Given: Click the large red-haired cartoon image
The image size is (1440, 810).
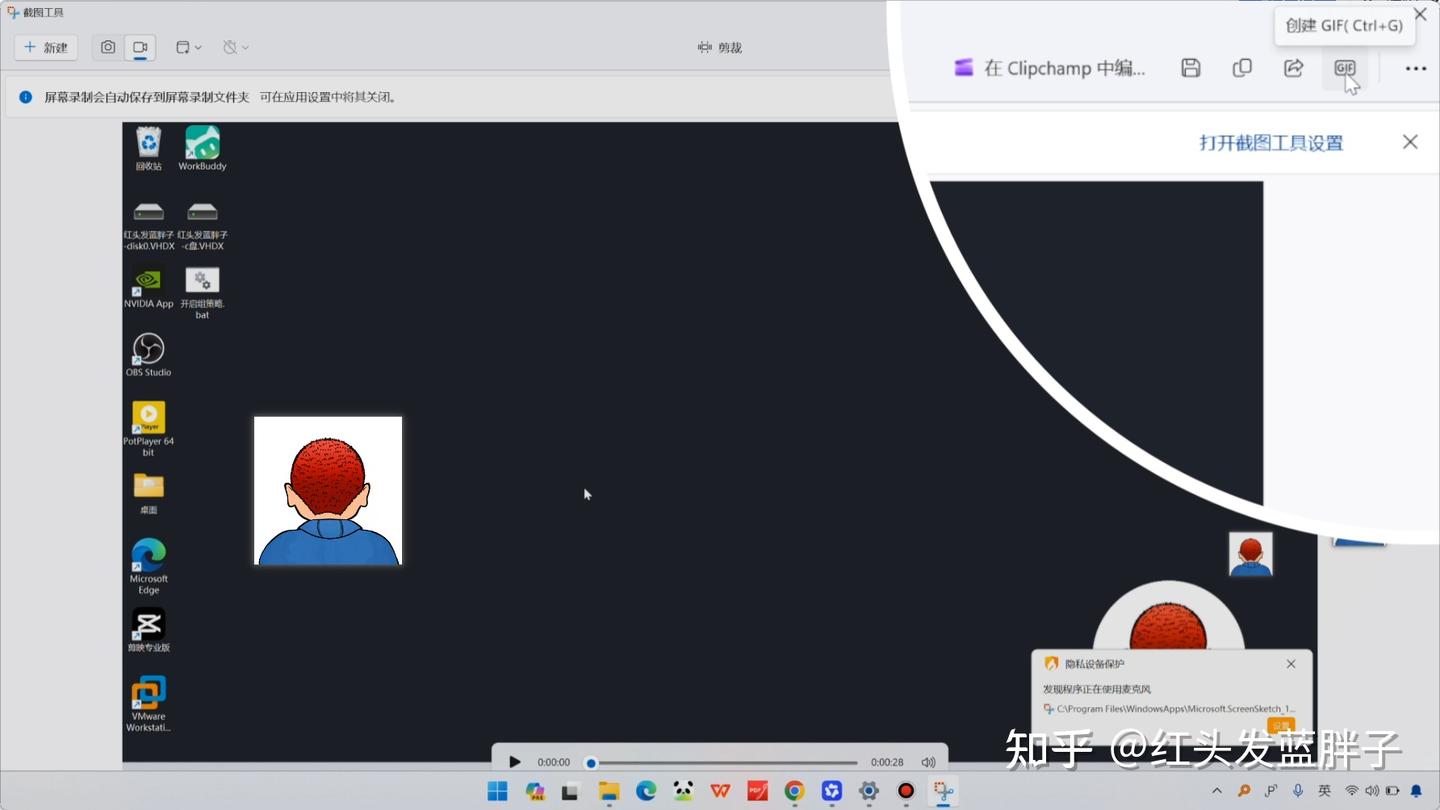Looking at the screenshot, I should tap(328, 491).
